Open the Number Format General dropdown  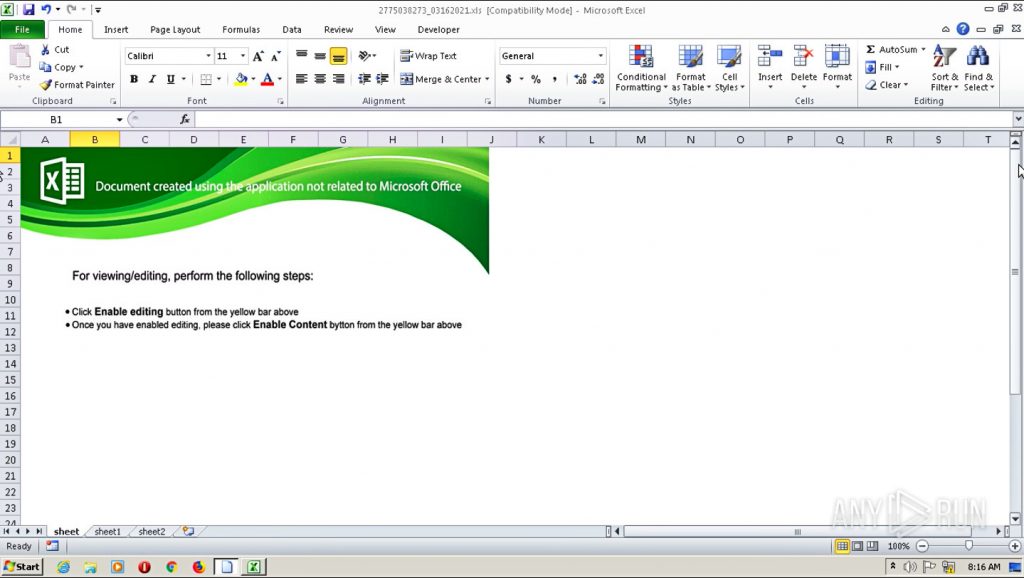pos(601,56)
